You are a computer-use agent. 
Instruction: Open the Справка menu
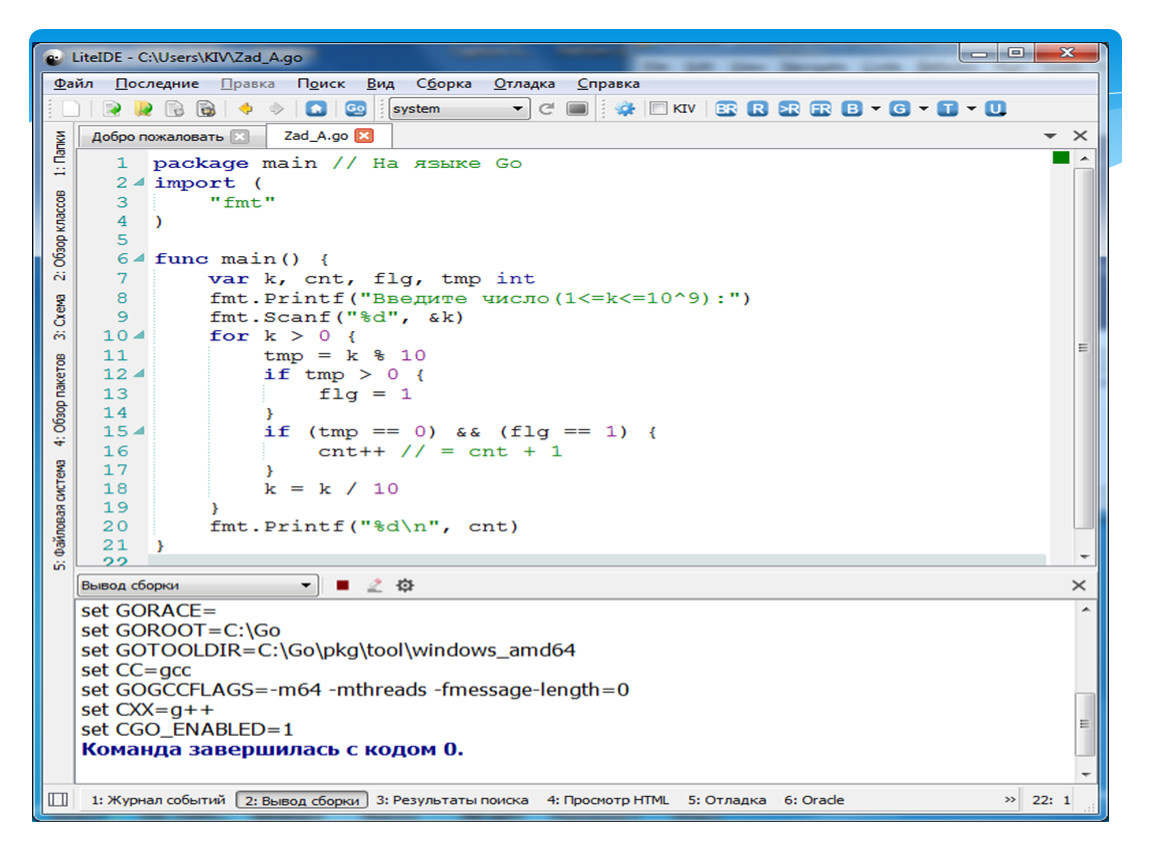608,84
